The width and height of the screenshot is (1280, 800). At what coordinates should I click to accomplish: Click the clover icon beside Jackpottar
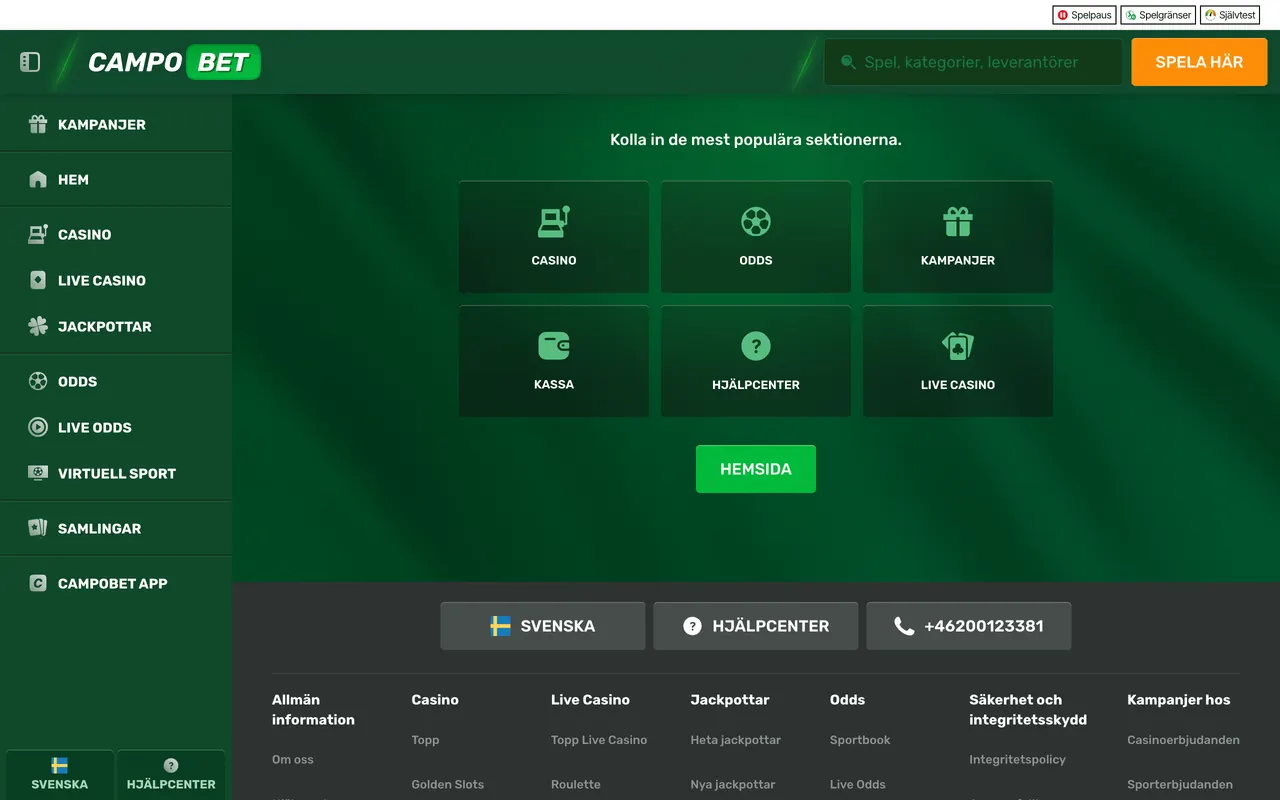coord(38,326)
